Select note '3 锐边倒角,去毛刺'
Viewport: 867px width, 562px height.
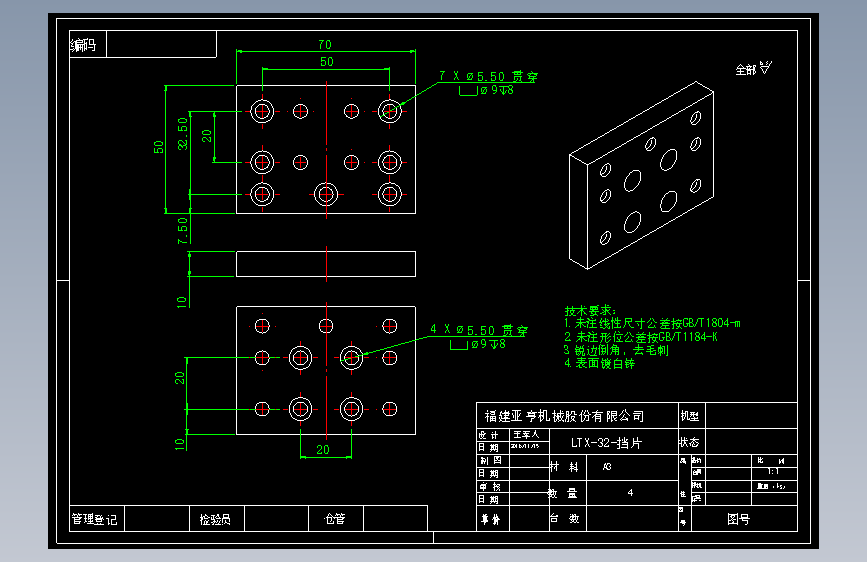pyautogui.click(x=616, y=350)
